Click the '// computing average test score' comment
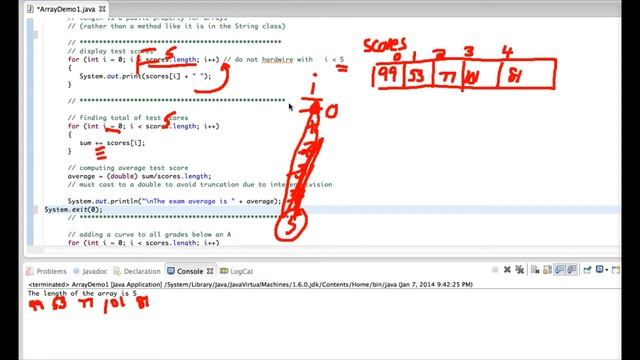 128,168
